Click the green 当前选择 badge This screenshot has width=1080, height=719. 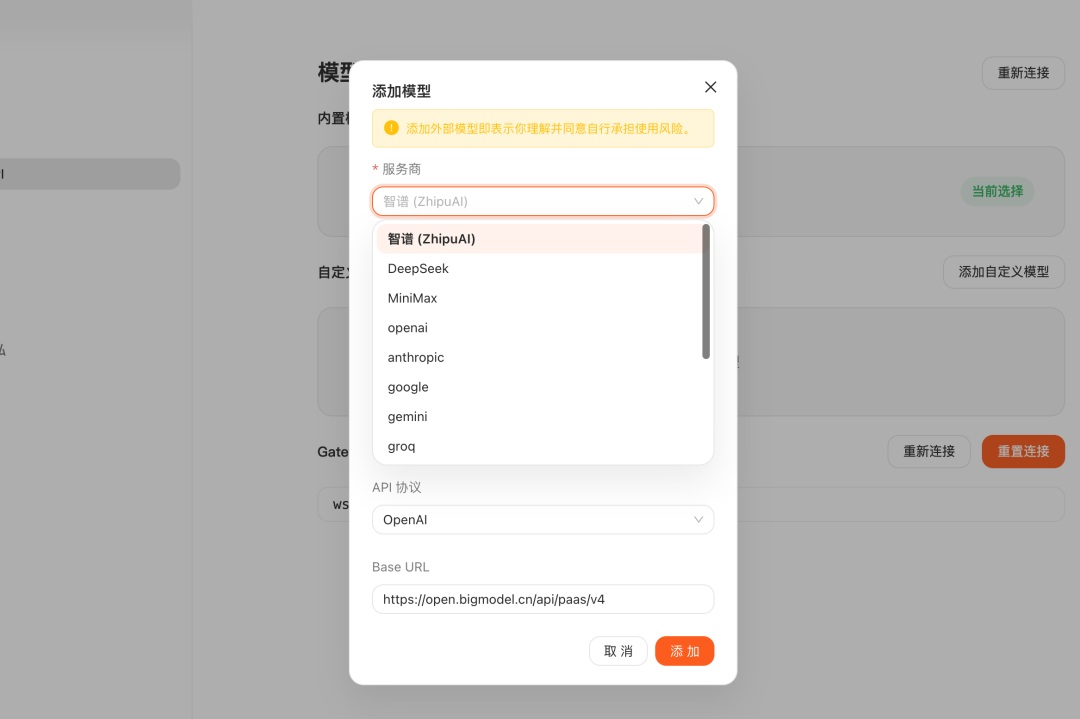pos(997,191)
